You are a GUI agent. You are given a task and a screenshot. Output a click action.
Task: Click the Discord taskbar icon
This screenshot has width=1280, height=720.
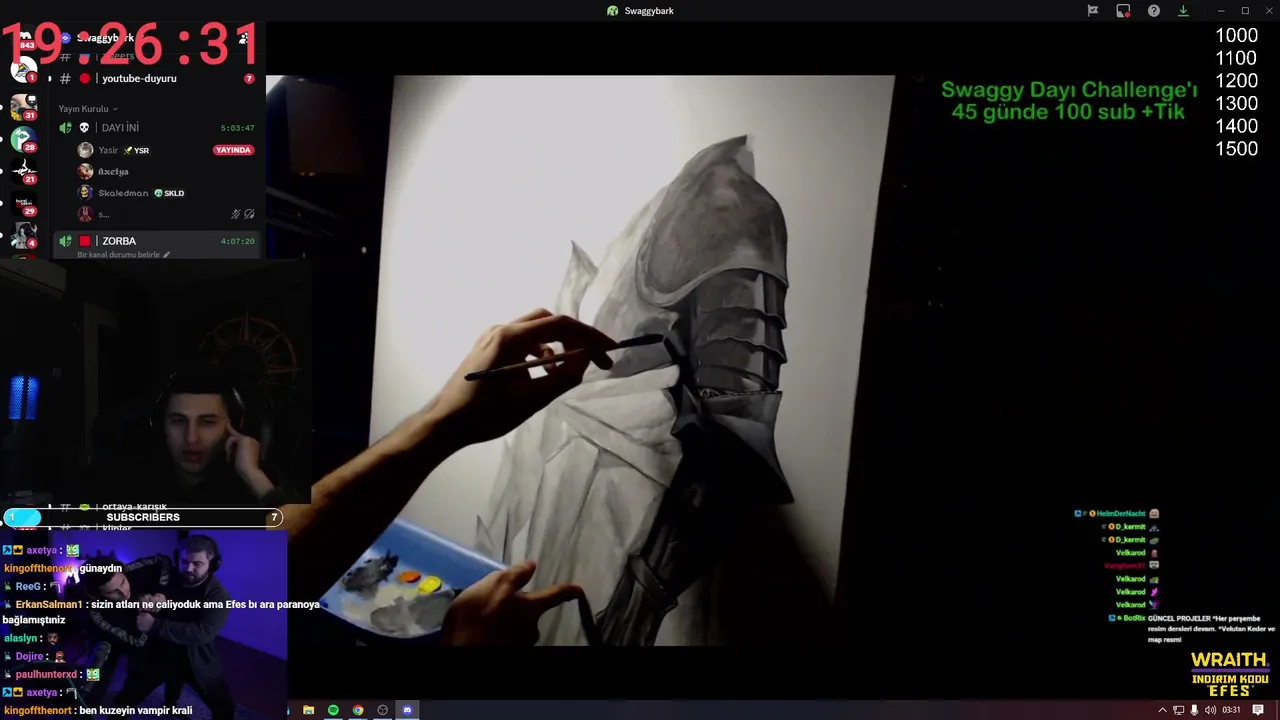tap(407, 710)
